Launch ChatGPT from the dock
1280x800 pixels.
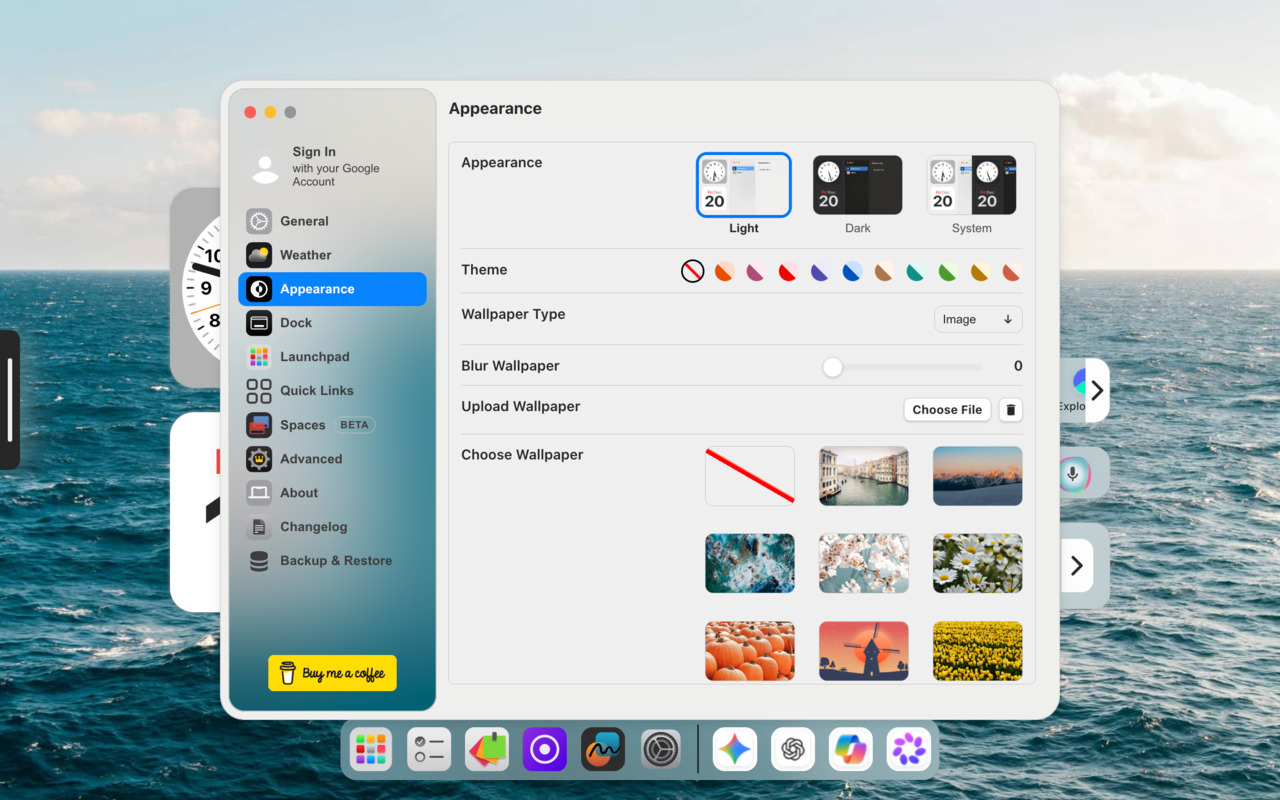tap(793, 749)
